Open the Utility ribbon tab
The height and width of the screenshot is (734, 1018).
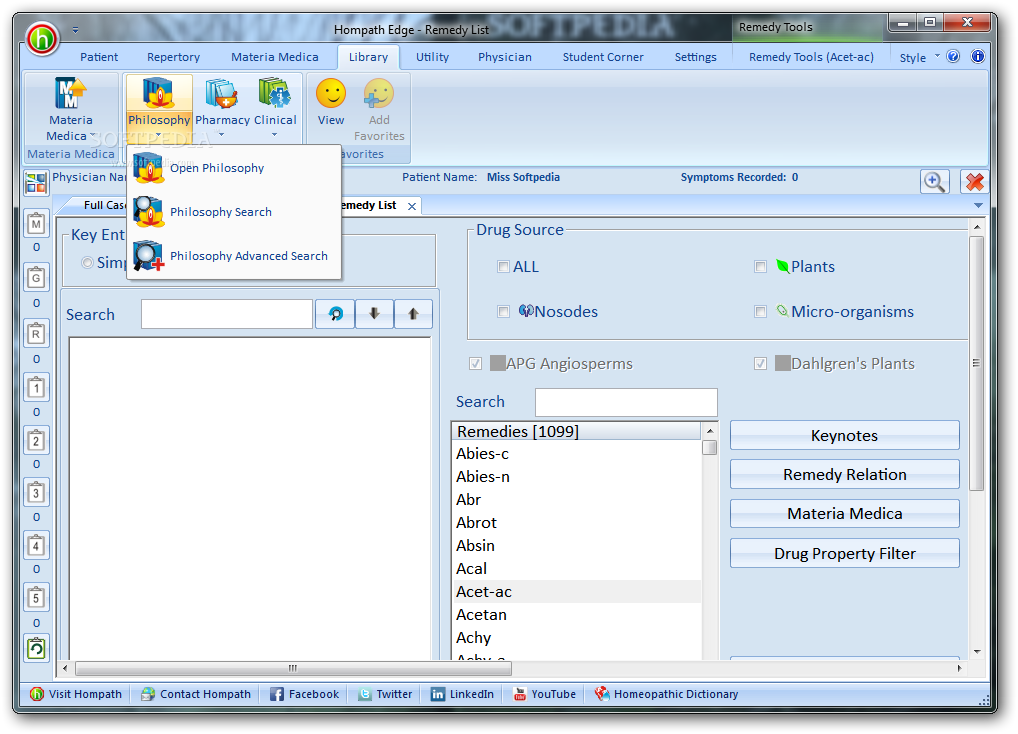432,57
